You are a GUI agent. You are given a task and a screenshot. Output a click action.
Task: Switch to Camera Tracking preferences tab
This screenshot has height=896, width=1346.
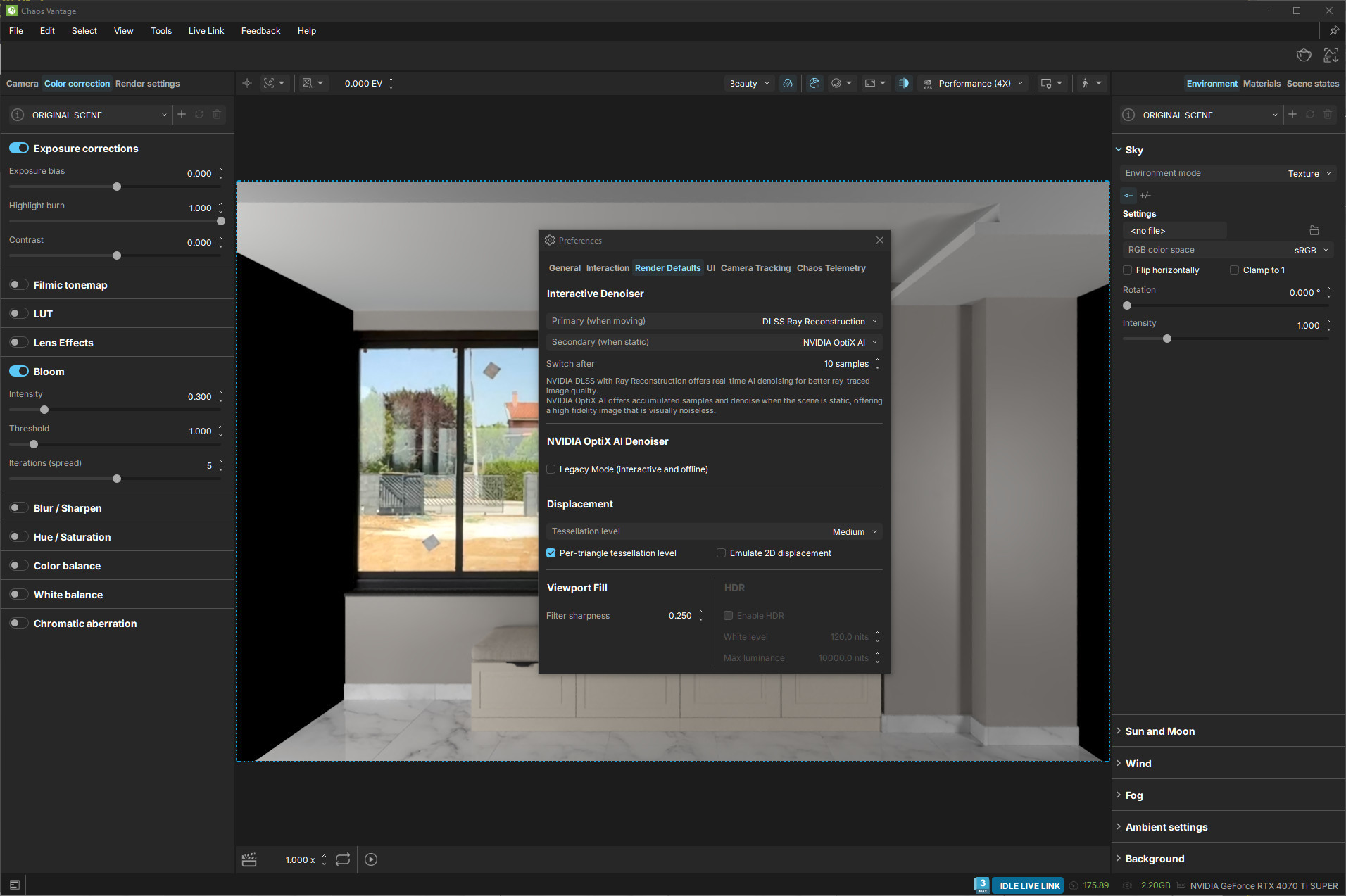coord(755,268)
